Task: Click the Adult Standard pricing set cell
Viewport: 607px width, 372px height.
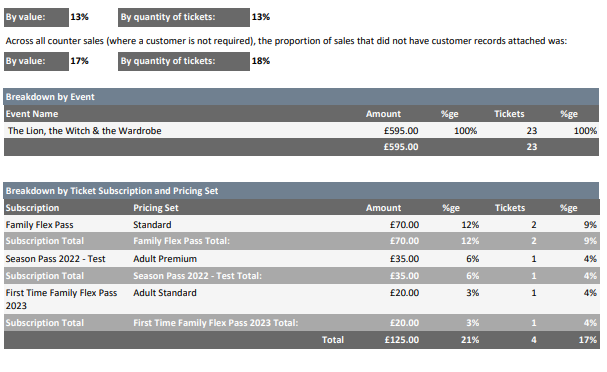Action: tap(165, 293)
